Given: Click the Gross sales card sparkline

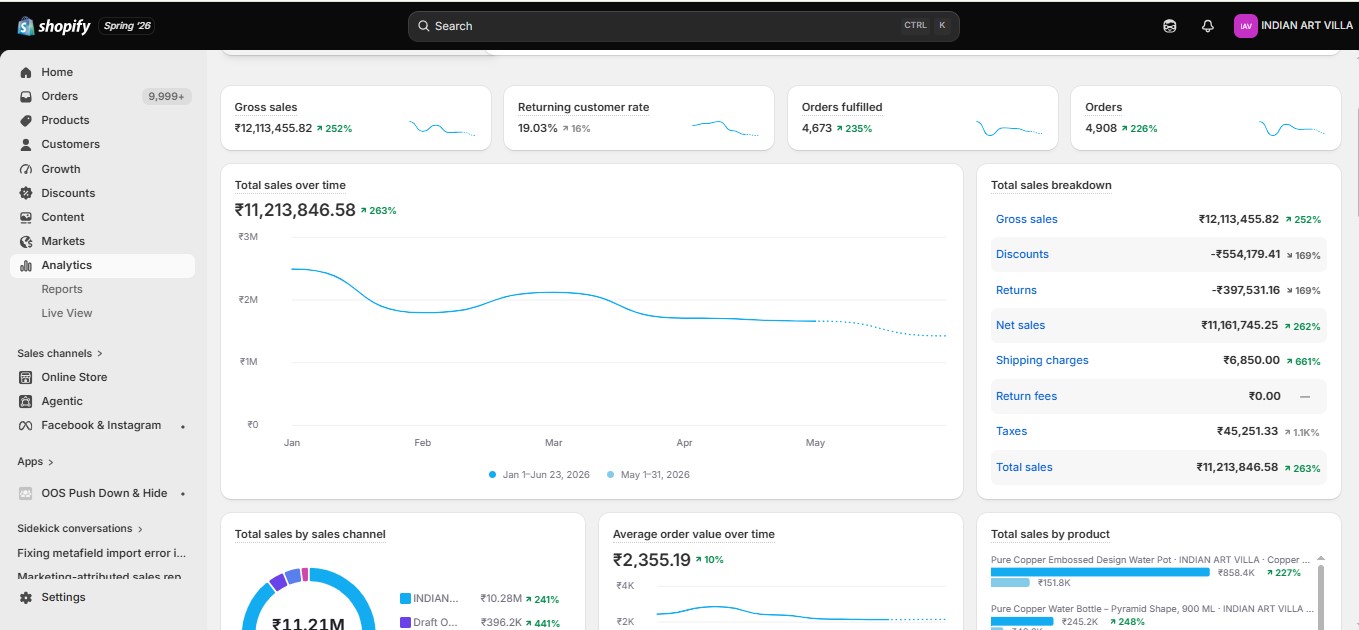Looking at the screenshot, I should [x=442, y=128].
